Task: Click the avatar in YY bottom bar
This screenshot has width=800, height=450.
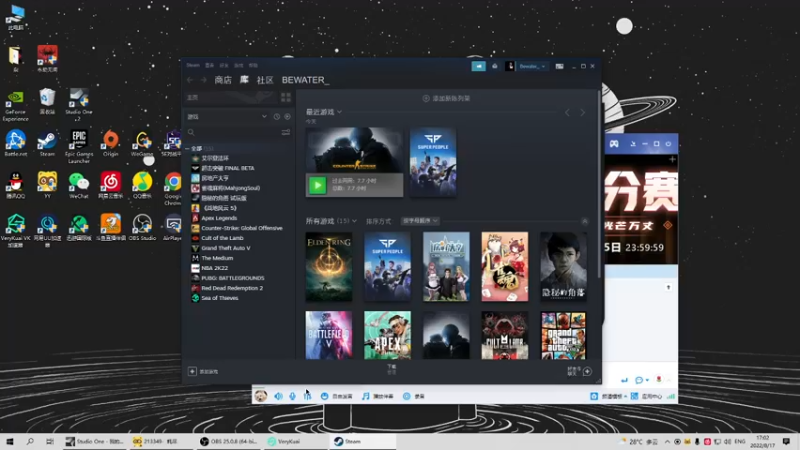Action: click(261, 396)
